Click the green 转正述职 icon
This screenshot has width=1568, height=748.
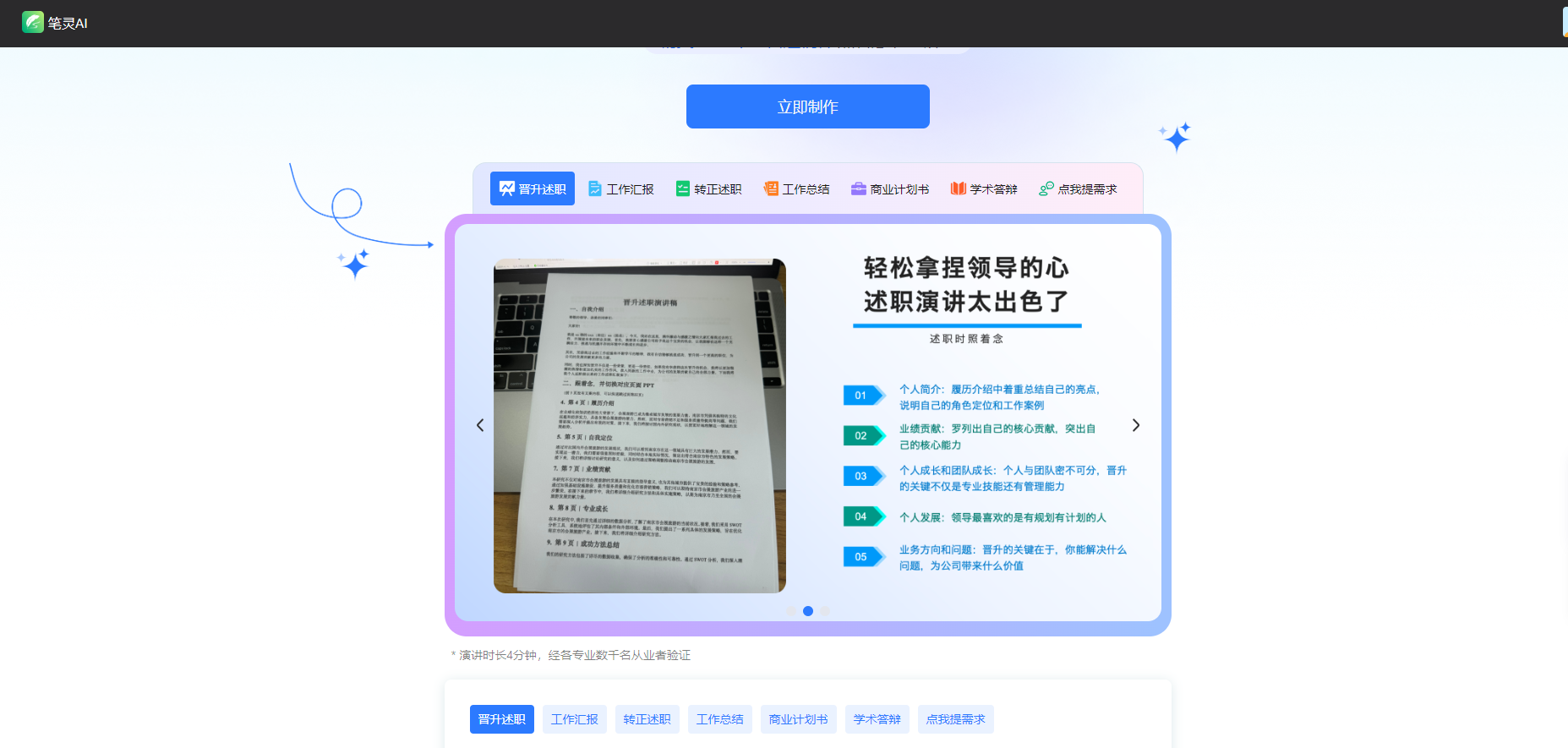click(682, 188)
